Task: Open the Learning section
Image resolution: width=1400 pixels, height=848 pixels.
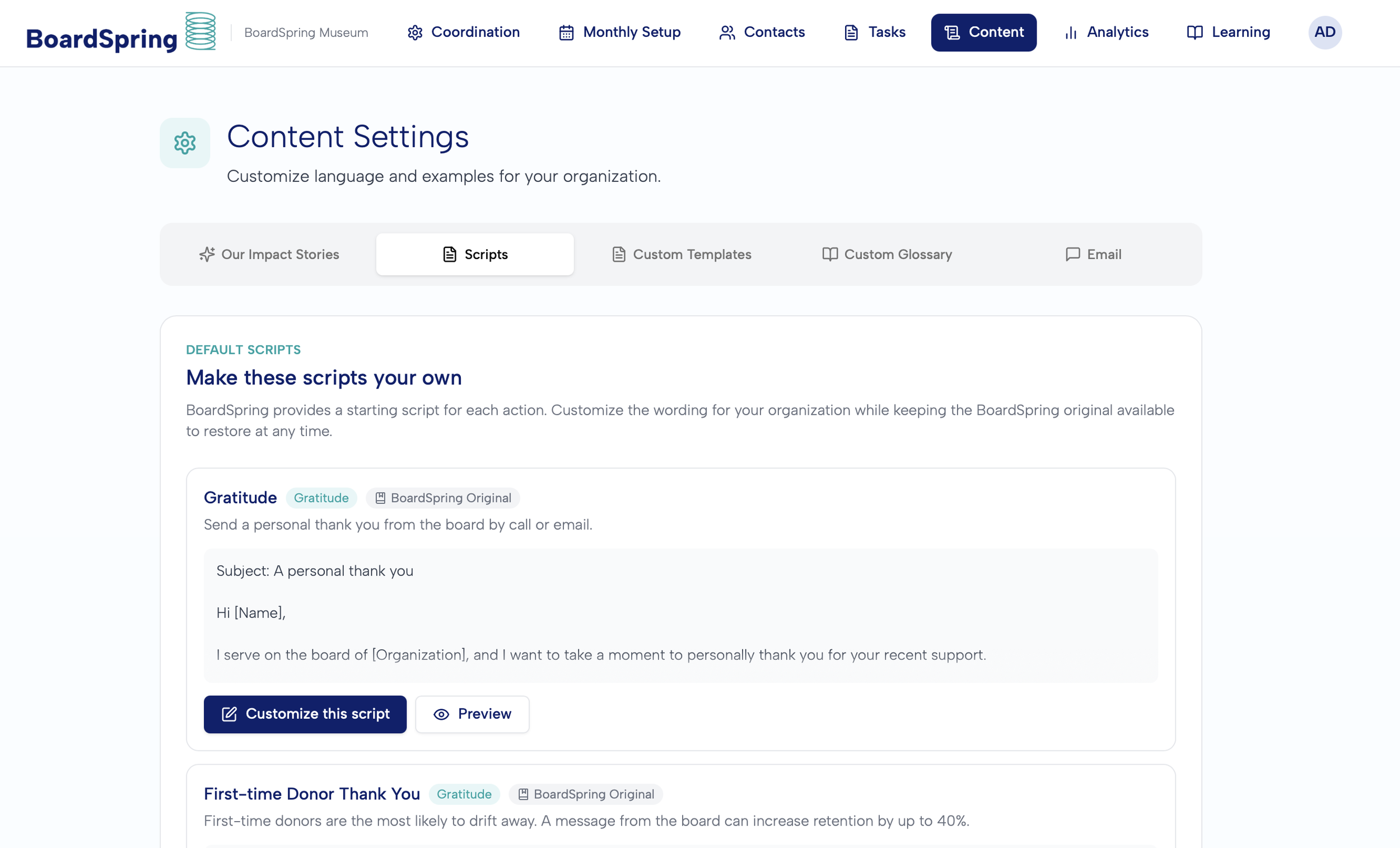Action: [1229, 32]
